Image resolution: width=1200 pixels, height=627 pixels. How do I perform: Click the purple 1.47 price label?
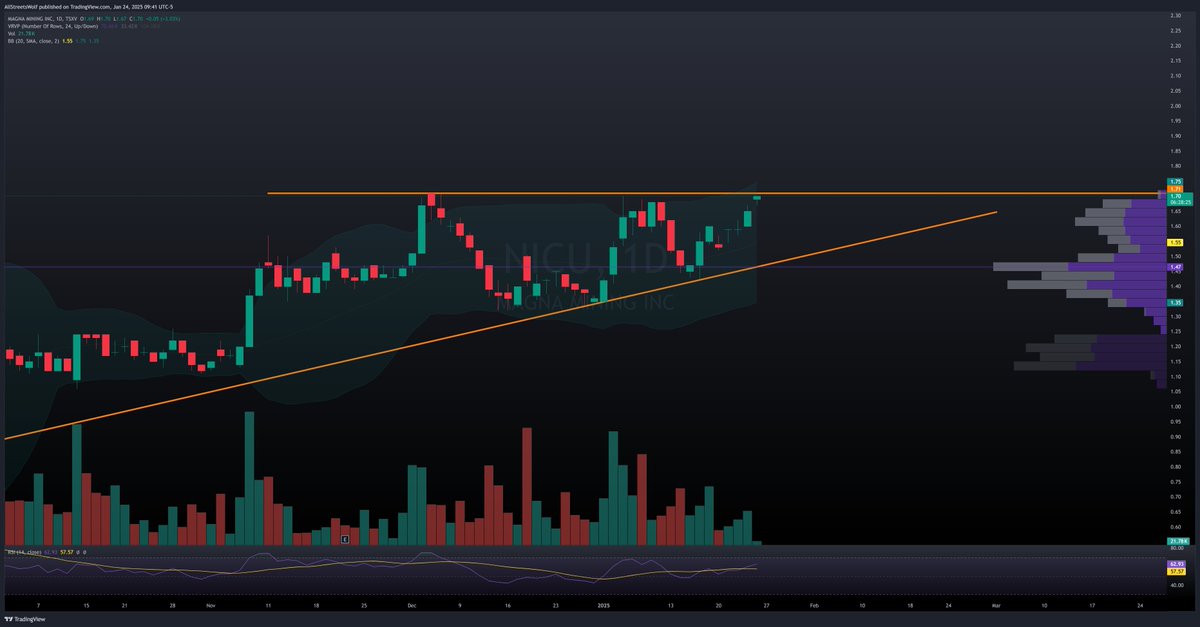point(1176,267)
